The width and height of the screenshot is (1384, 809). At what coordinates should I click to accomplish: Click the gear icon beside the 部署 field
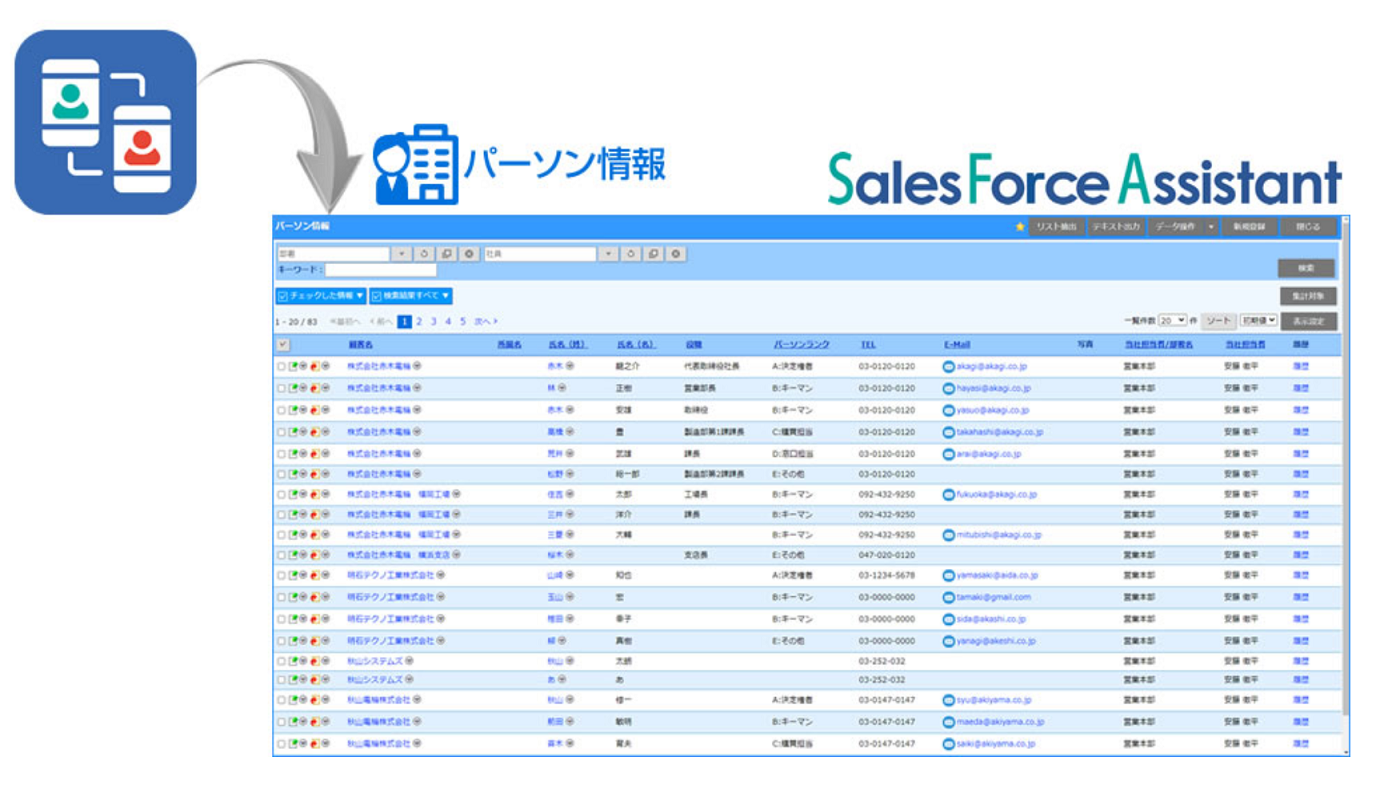click(x=469, y=254)
